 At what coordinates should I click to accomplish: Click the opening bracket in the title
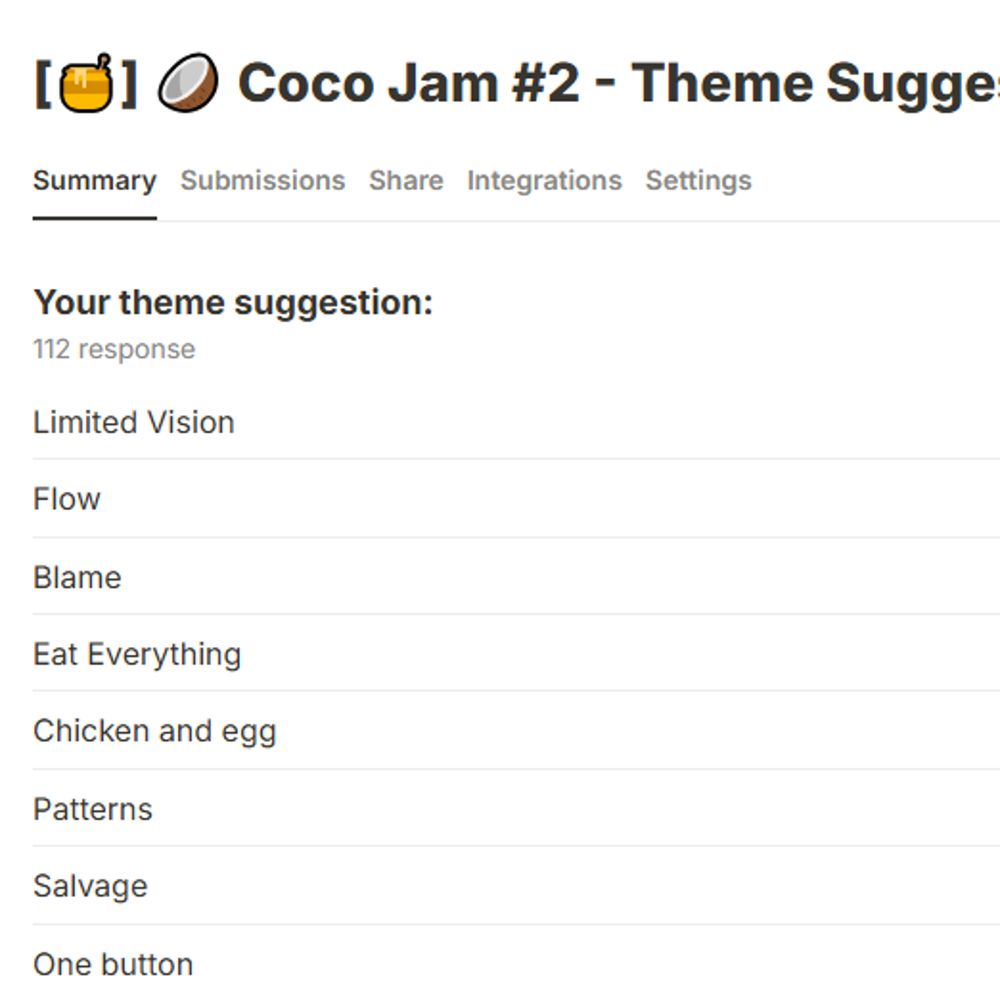[43, 84]
